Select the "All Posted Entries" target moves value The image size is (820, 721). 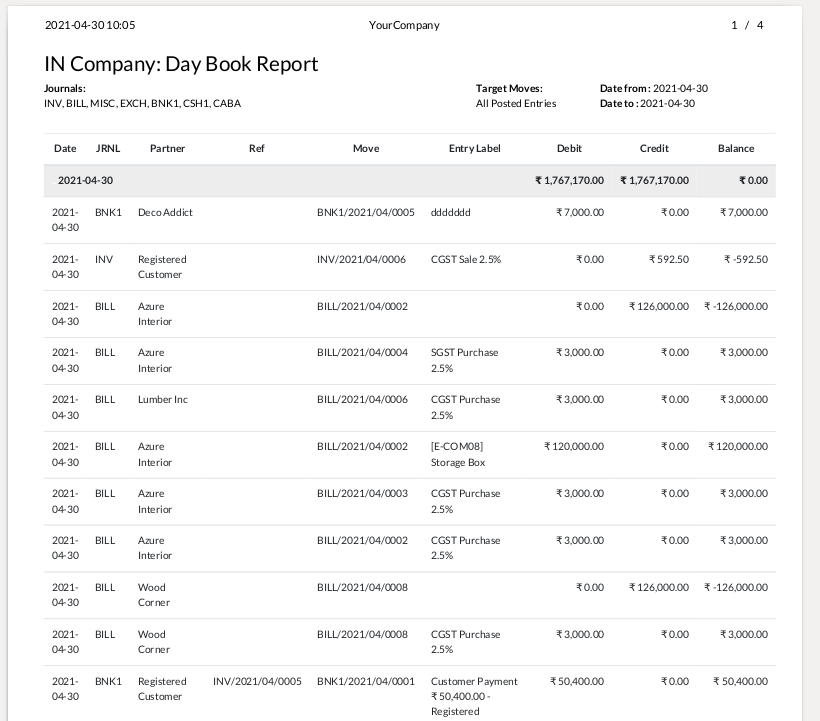pyautogui.click(x=516, y=103)
